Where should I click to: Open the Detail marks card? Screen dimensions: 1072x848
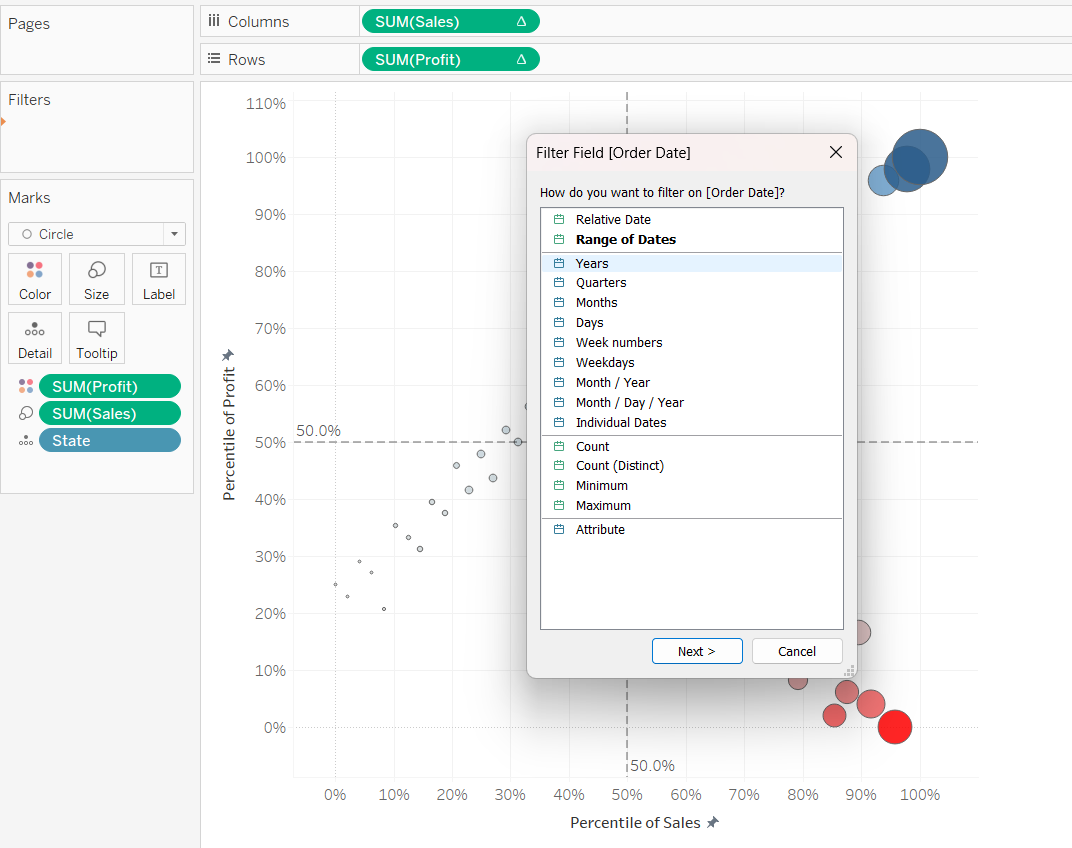35,338
